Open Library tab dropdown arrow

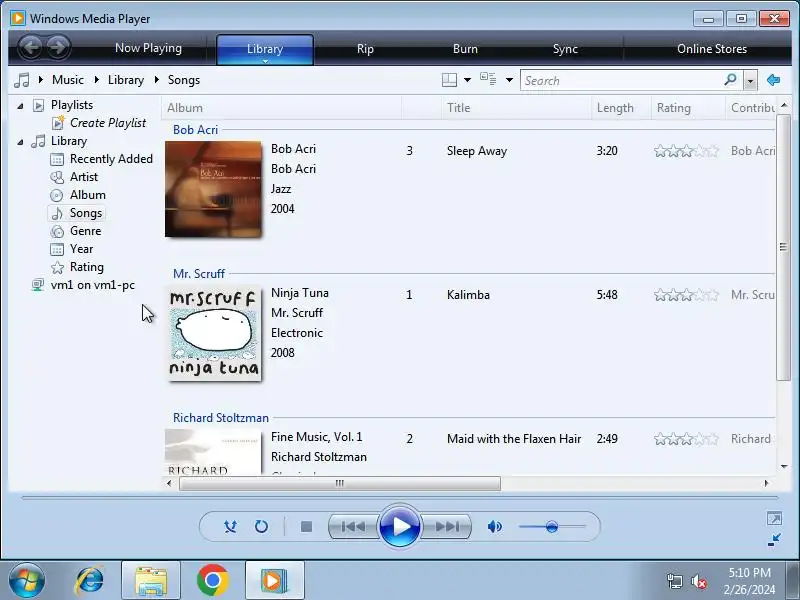point(265,61)
